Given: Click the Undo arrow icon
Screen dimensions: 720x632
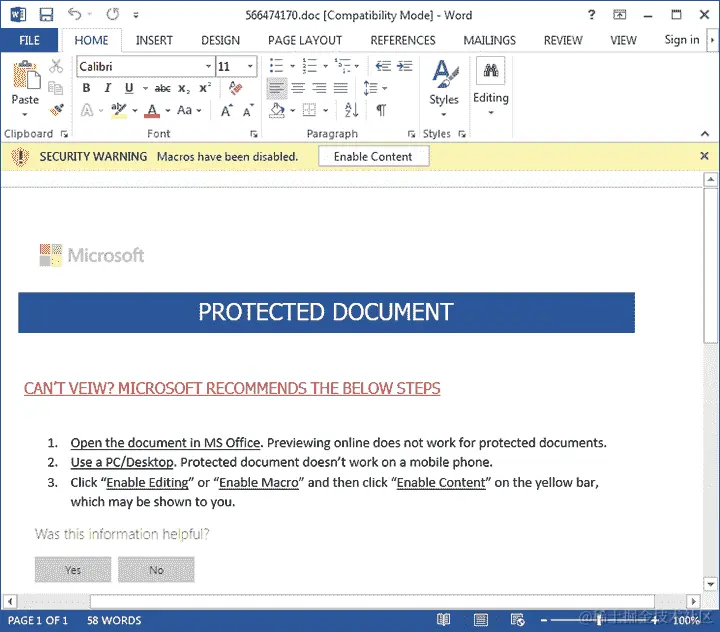Looking at the screenshot, I should [74, 14].
